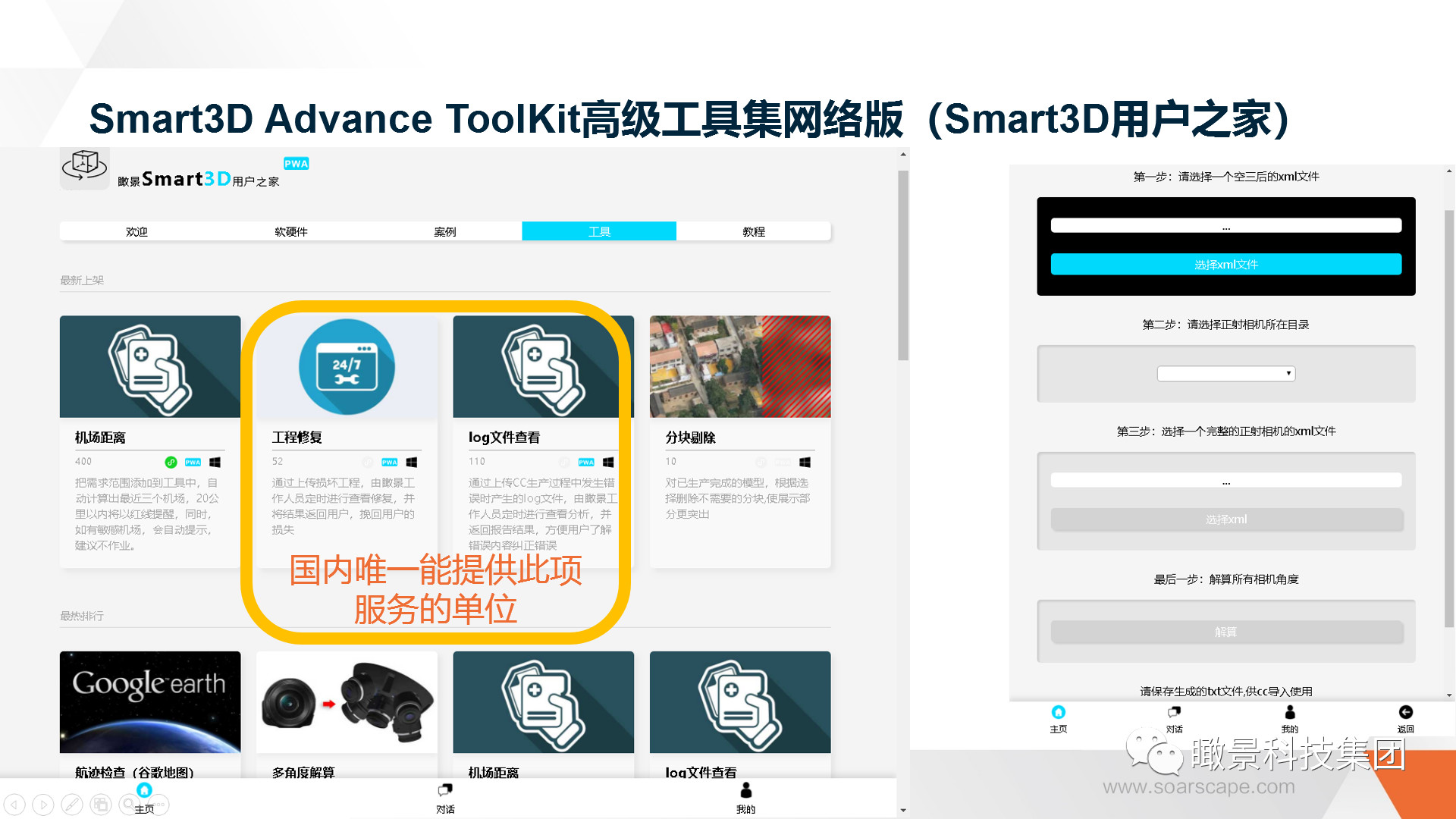Click the left page scrollbar's up arrow

902,155
